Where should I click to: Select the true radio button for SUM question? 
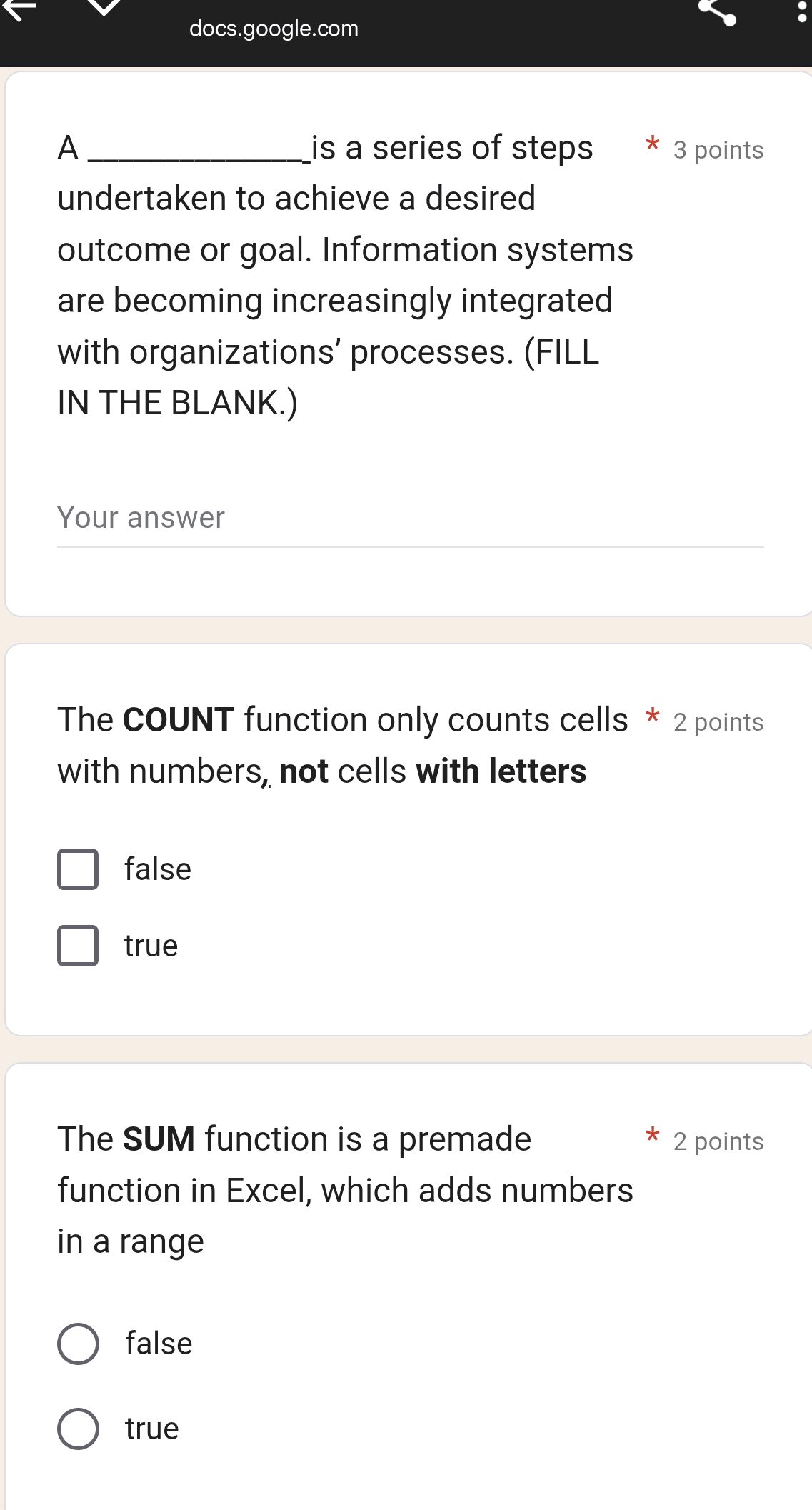point(78,1429)
